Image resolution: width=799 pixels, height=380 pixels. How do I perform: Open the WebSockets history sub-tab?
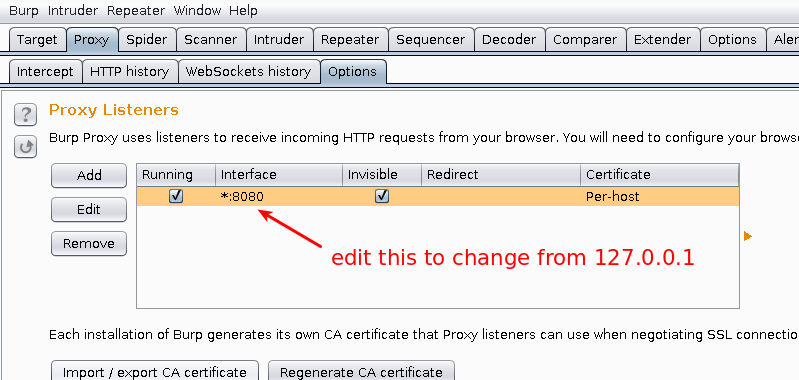[x=248, y=72]
